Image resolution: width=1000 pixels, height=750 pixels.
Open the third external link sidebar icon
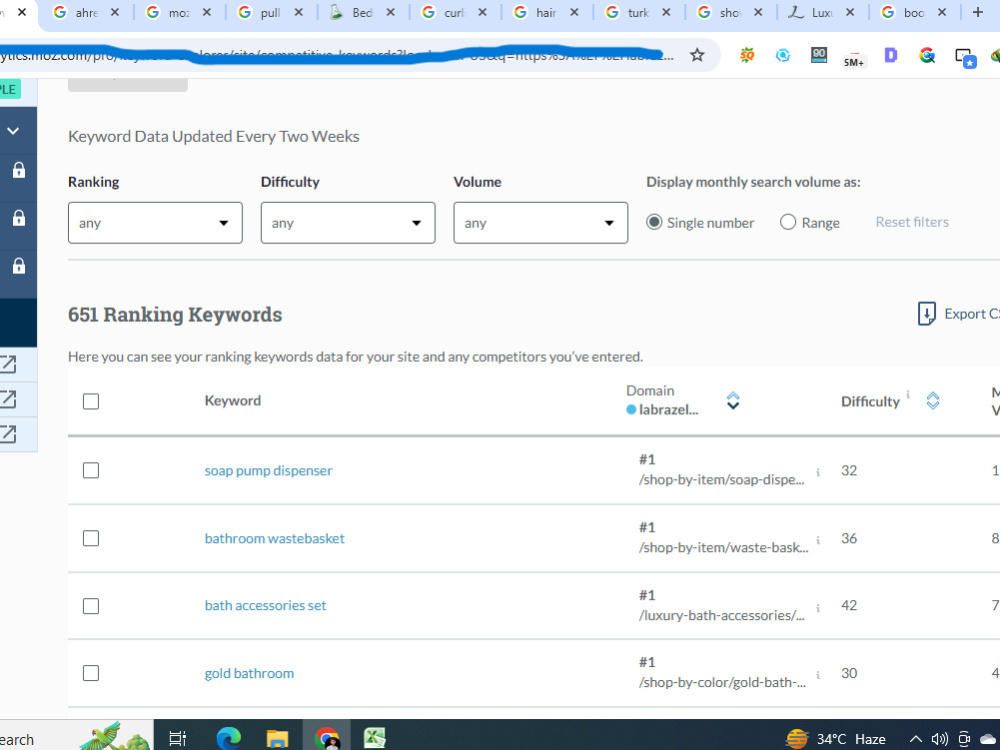(8, 434)
